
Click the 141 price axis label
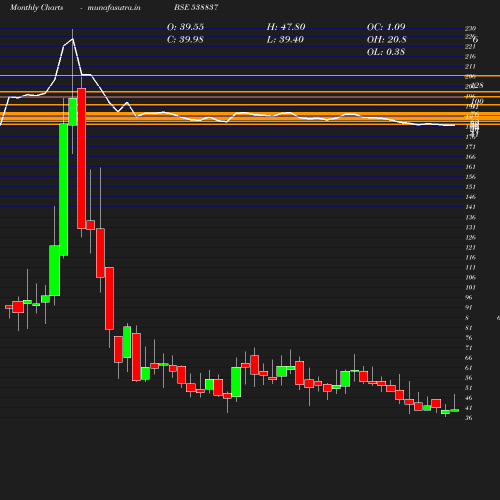470,207
